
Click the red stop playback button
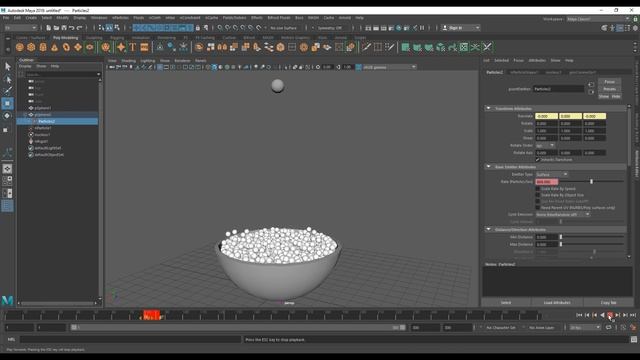coord(610,315)
